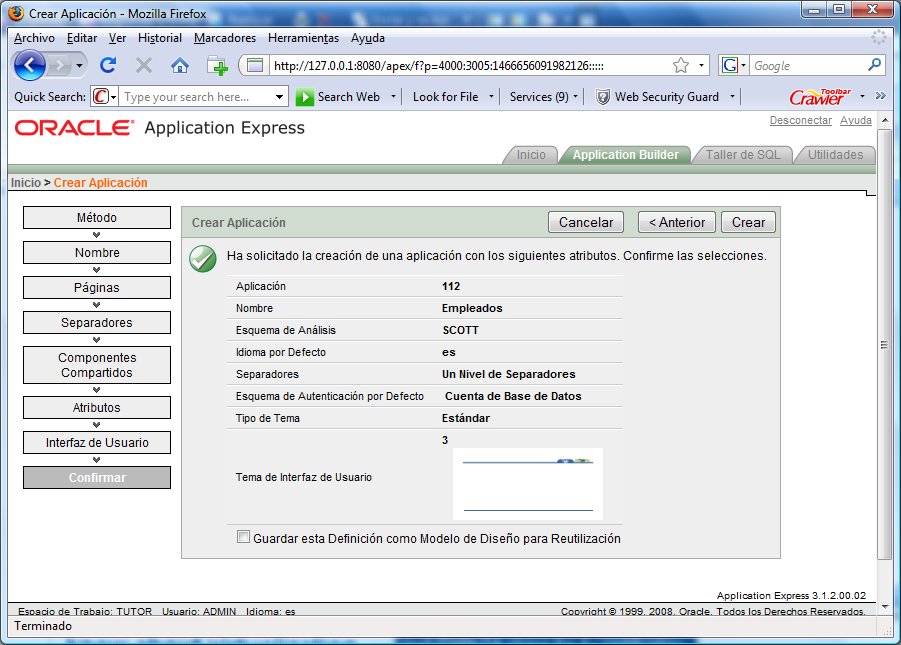Go back with the Firefox back arrow
The width and height of the screenshot is (901, 645).
(x=30, y=65)
